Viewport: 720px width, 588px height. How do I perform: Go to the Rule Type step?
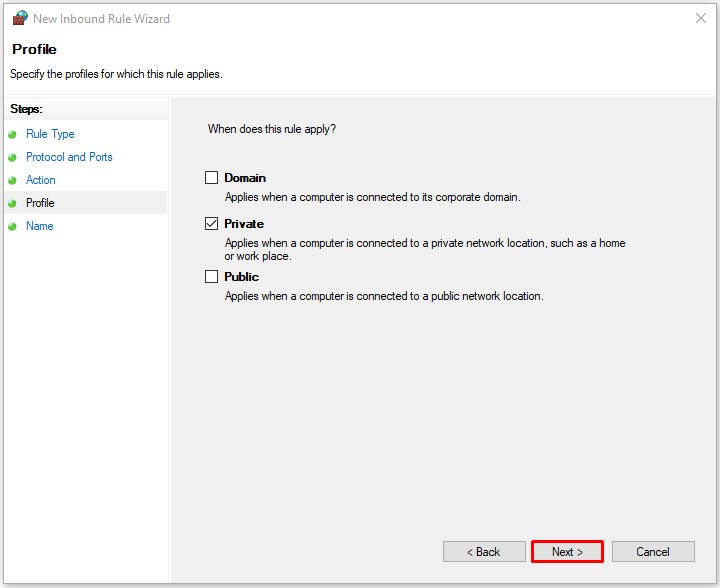click(50, 134)
